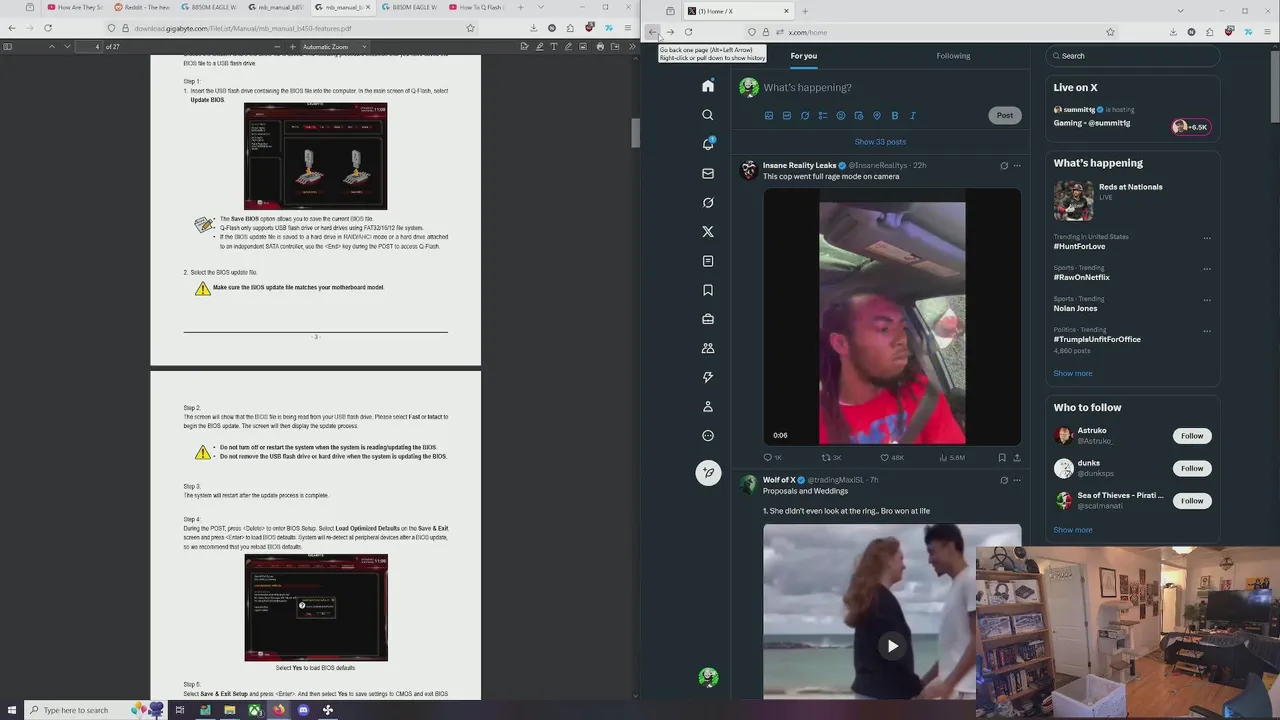This screenshot has width=1280, height=720.
Task: Open more menu on Wolf of X post
Action: click(x=1017, y=480)
